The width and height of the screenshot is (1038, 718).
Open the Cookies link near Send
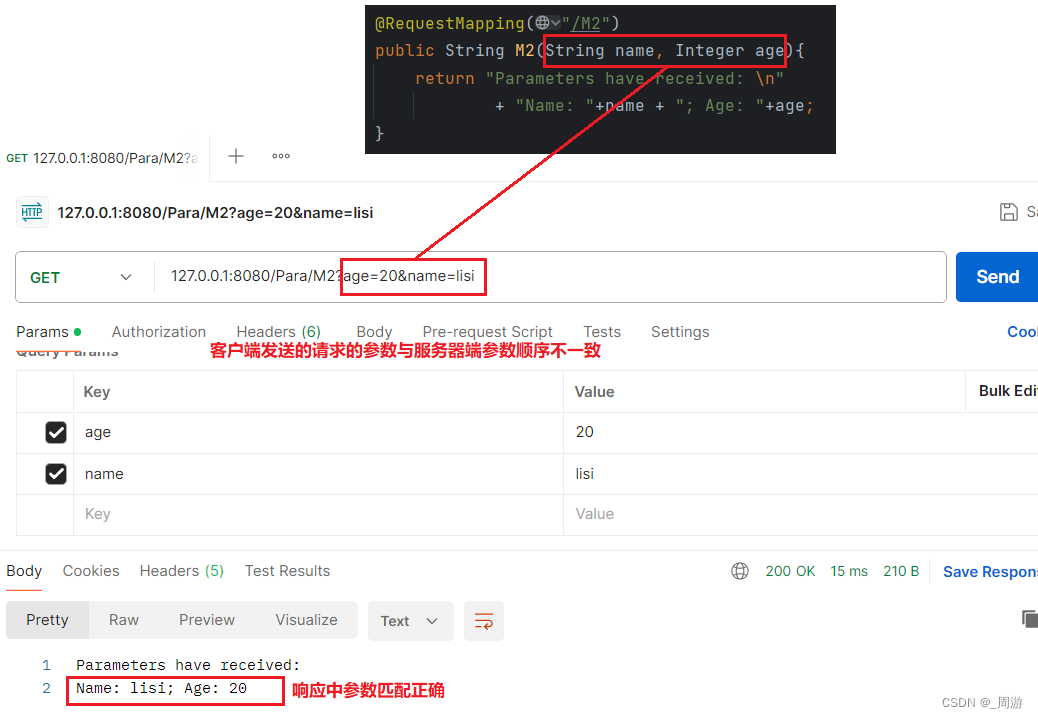pos(1022,332)
